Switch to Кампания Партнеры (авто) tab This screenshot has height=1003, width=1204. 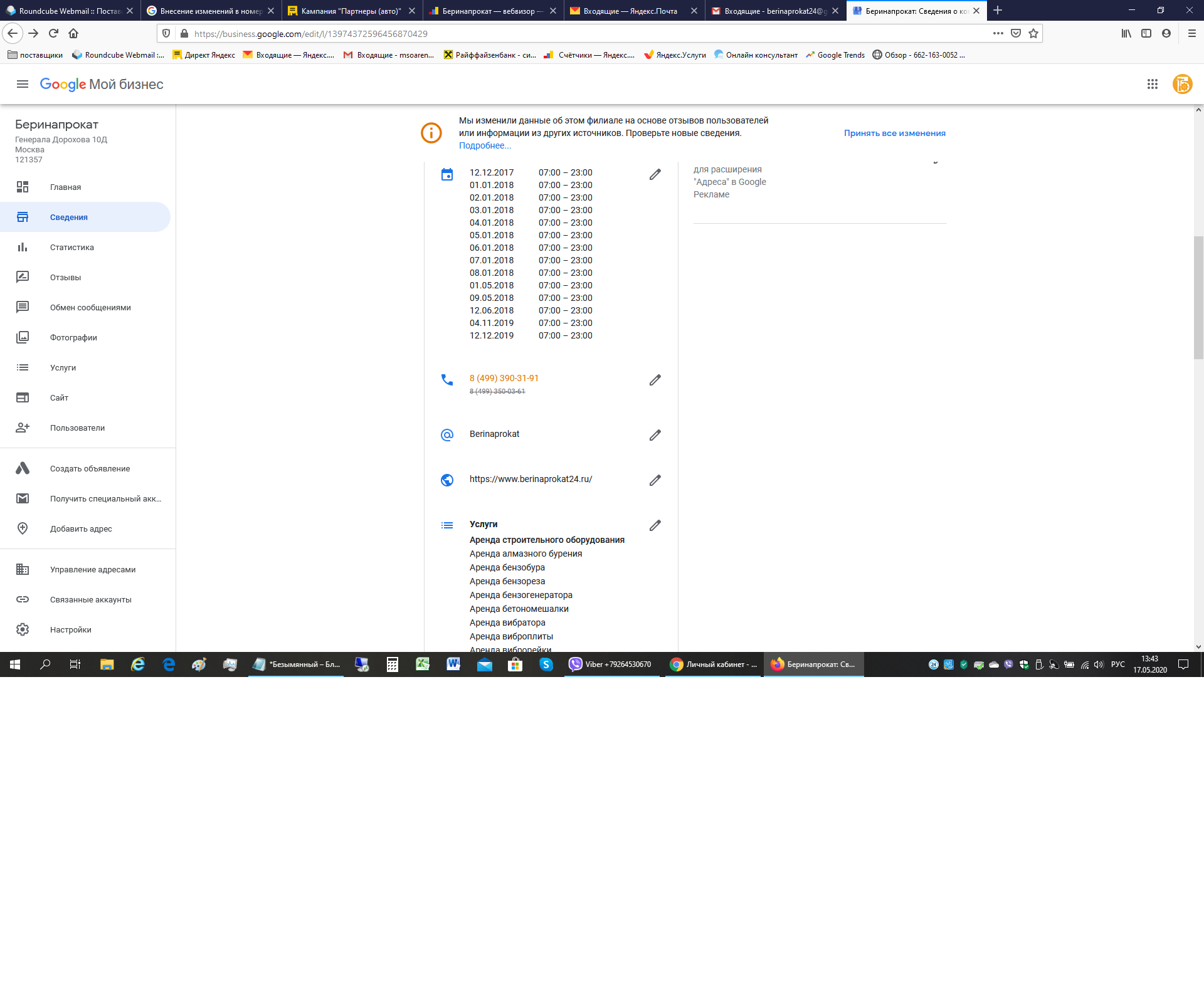(x=352, y=11)
